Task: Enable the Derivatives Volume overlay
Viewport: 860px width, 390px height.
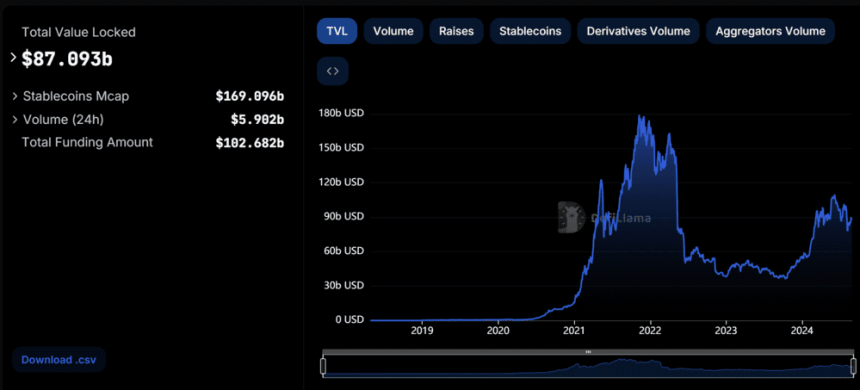Action: click(638, 31)
